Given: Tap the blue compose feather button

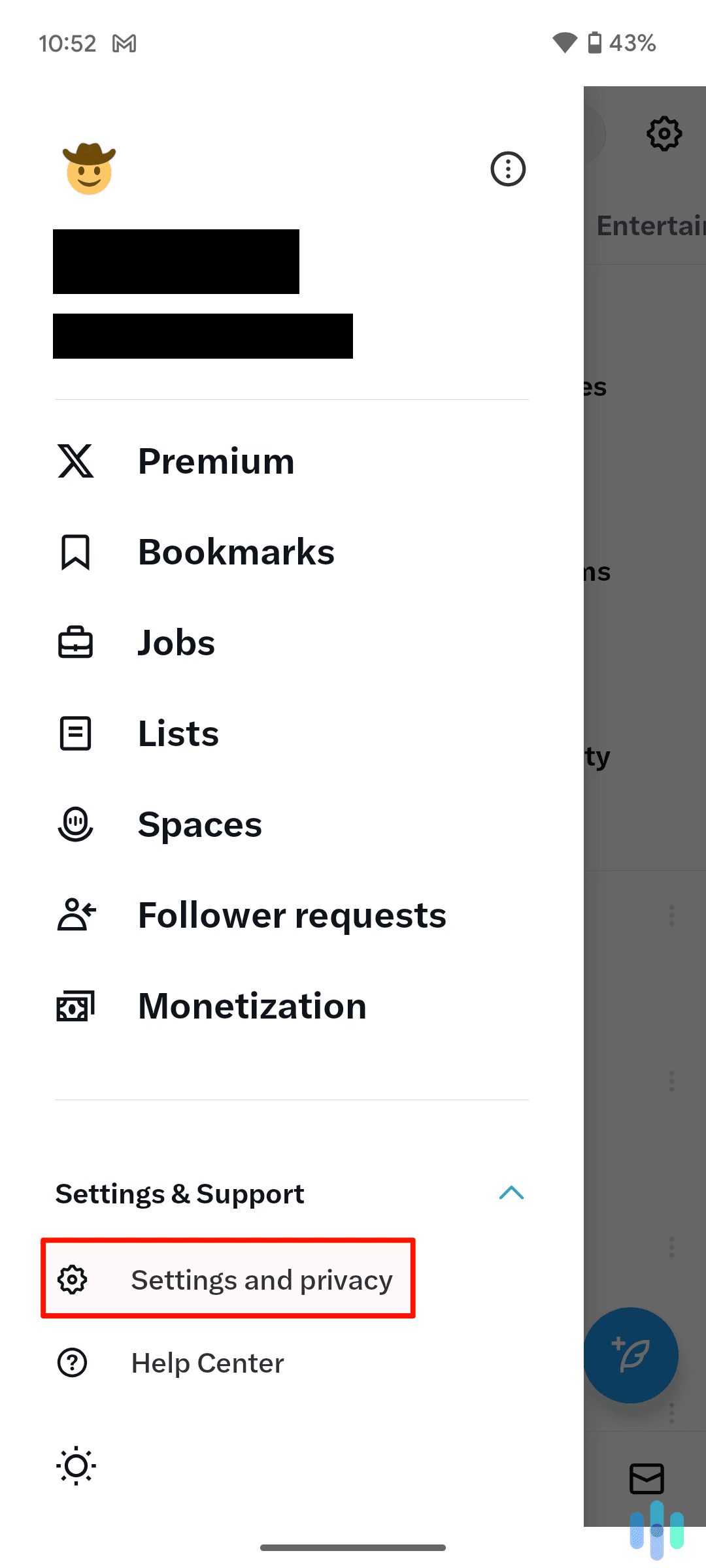Looking at the screenshot, I should pyautogui.click(x=631, y=1354).
